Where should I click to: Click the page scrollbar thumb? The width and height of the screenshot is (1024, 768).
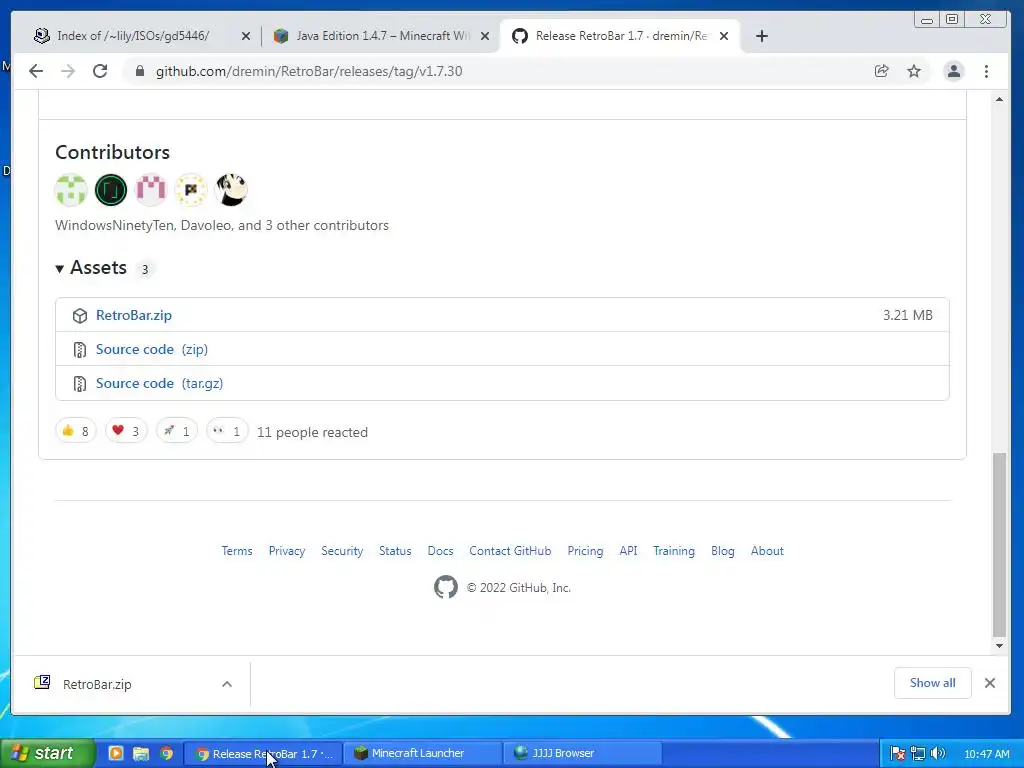999,544
